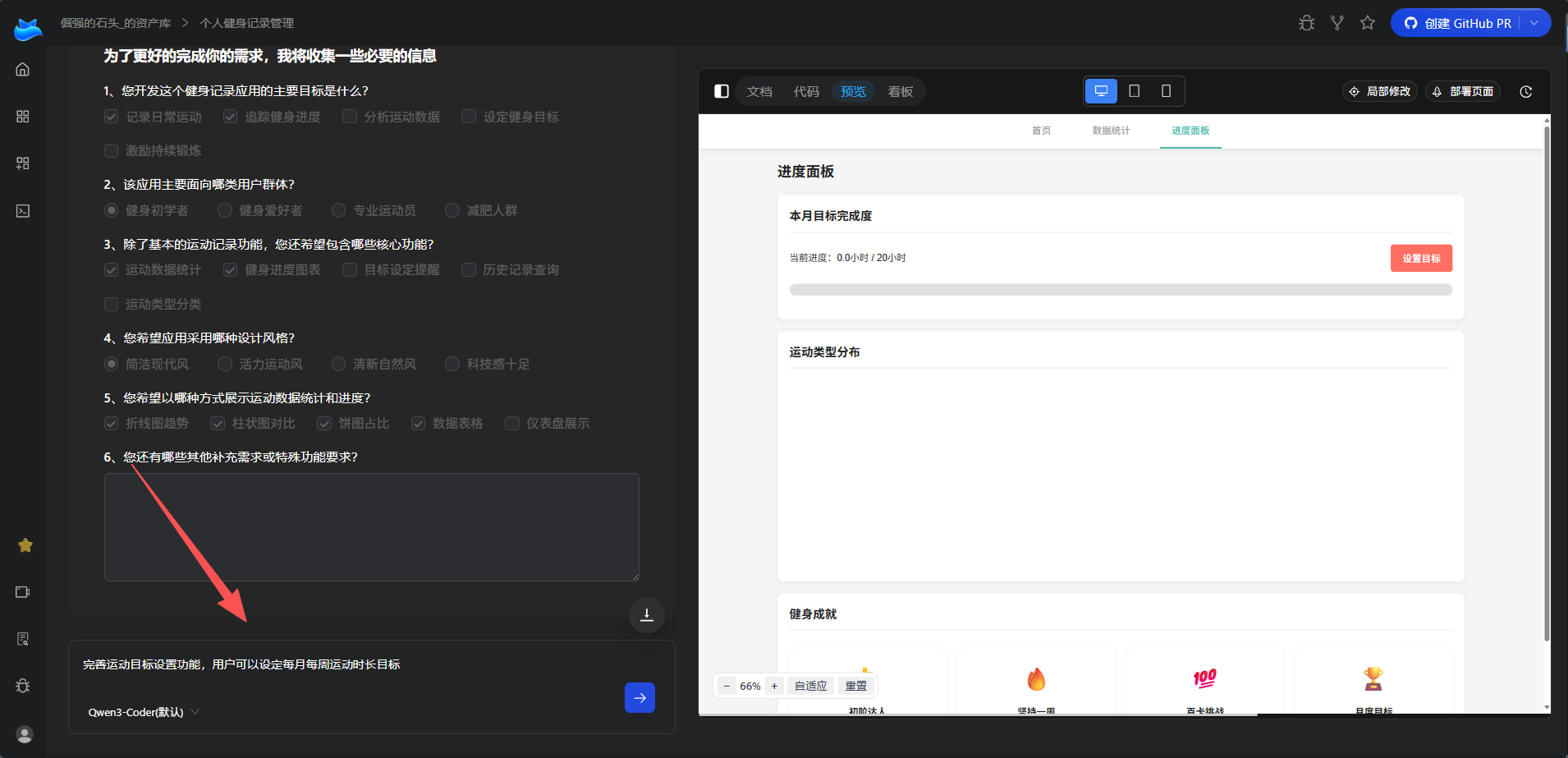Open the 首页 tab in preview

1042,131
